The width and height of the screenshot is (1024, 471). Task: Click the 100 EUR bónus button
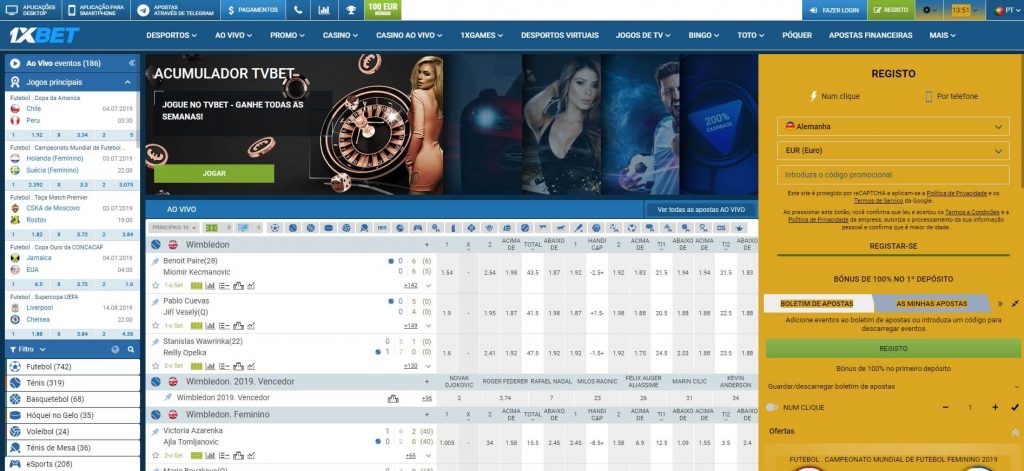pos(383,10)
